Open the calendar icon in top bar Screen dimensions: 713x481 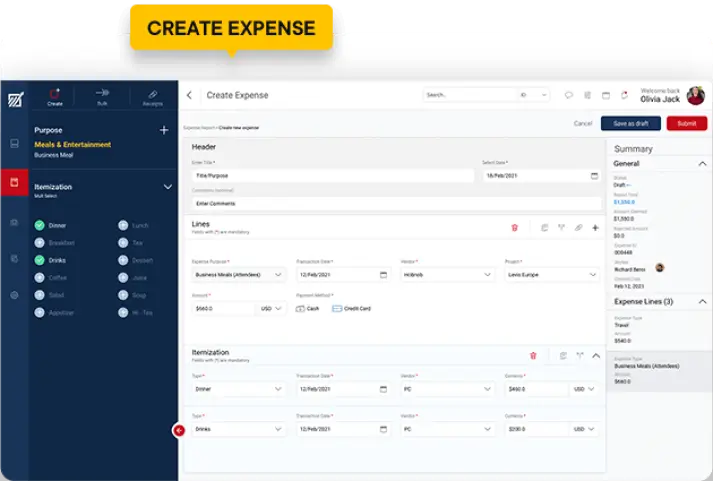[x=606, y=95]
